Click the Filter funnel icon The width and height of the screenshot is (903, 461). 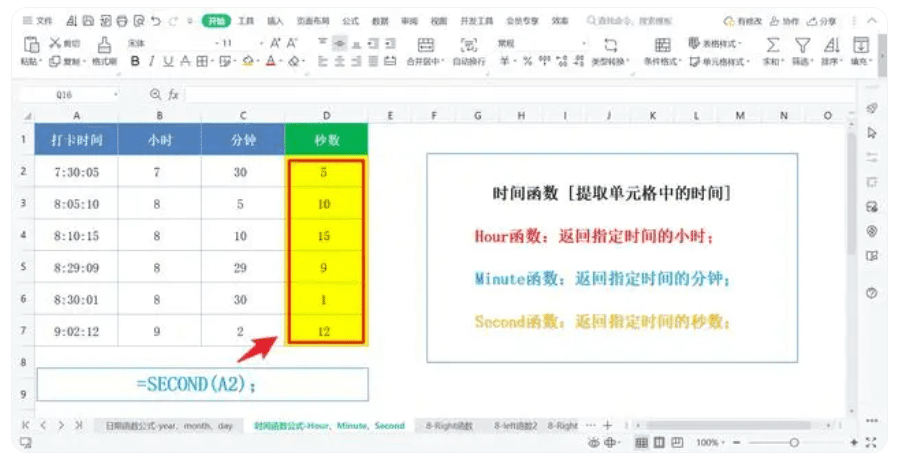click(802, 44)
